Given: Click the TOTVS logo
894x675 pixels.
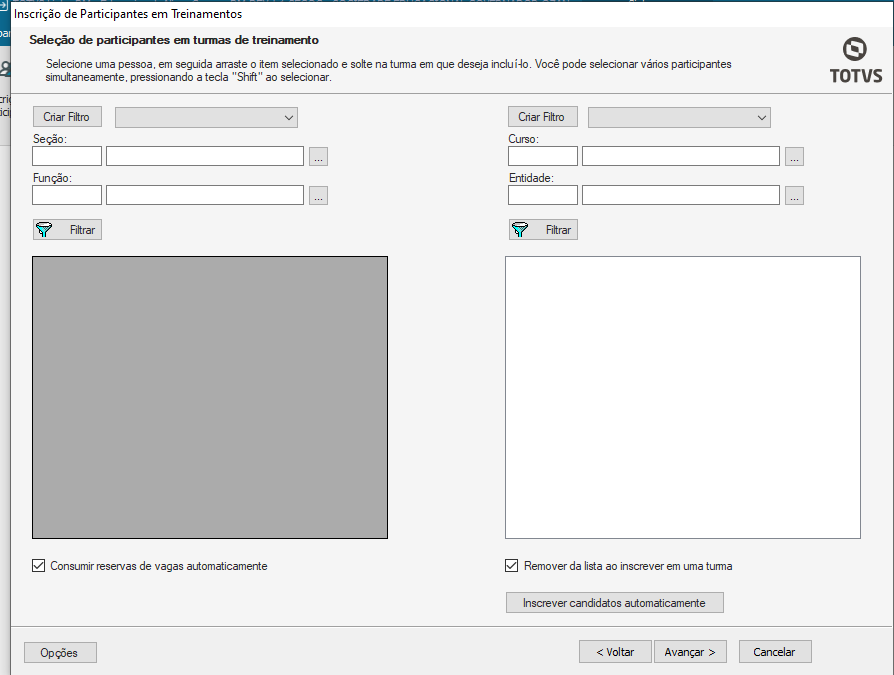Looking at the screenshot, I should click(x=855, y=61).
